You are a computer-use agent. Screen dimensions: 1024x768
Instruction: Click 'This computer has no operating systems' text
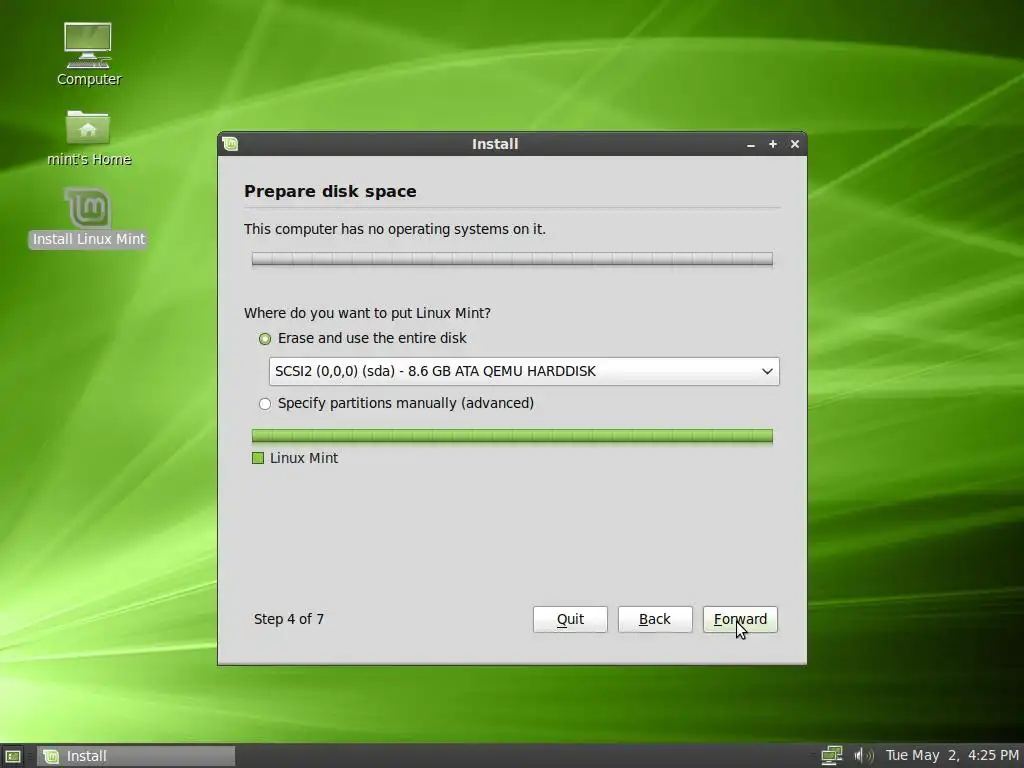[x=394, y=229]
